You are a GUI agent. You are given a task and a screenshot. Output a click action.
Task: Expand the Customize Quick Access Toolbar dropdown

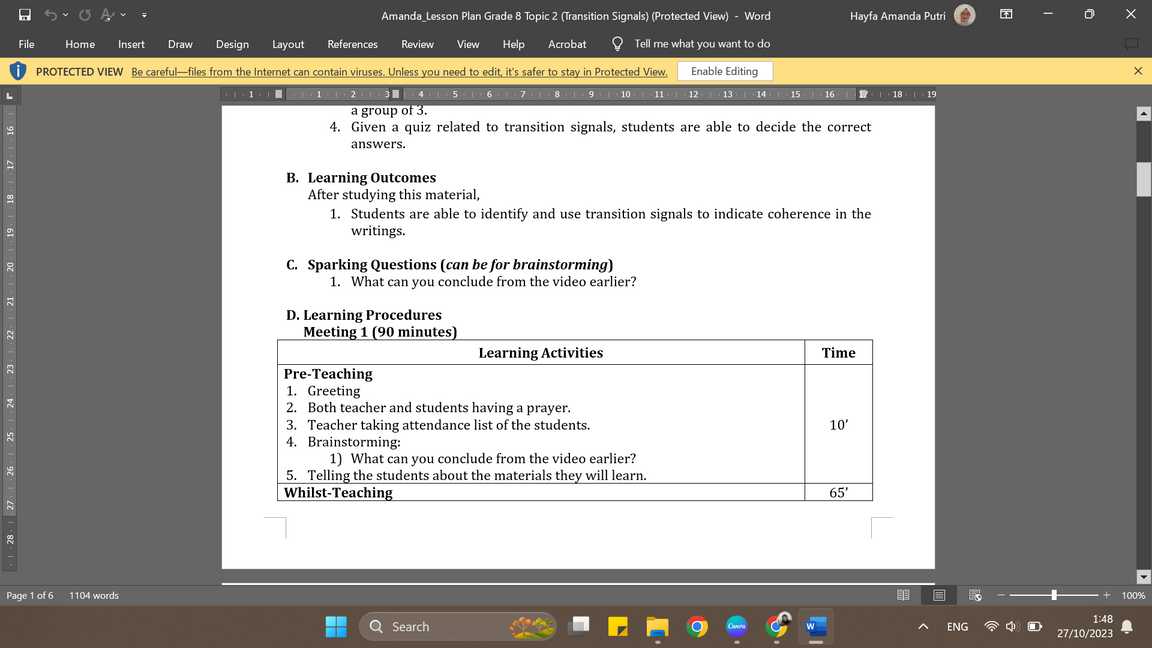[144, 16]
